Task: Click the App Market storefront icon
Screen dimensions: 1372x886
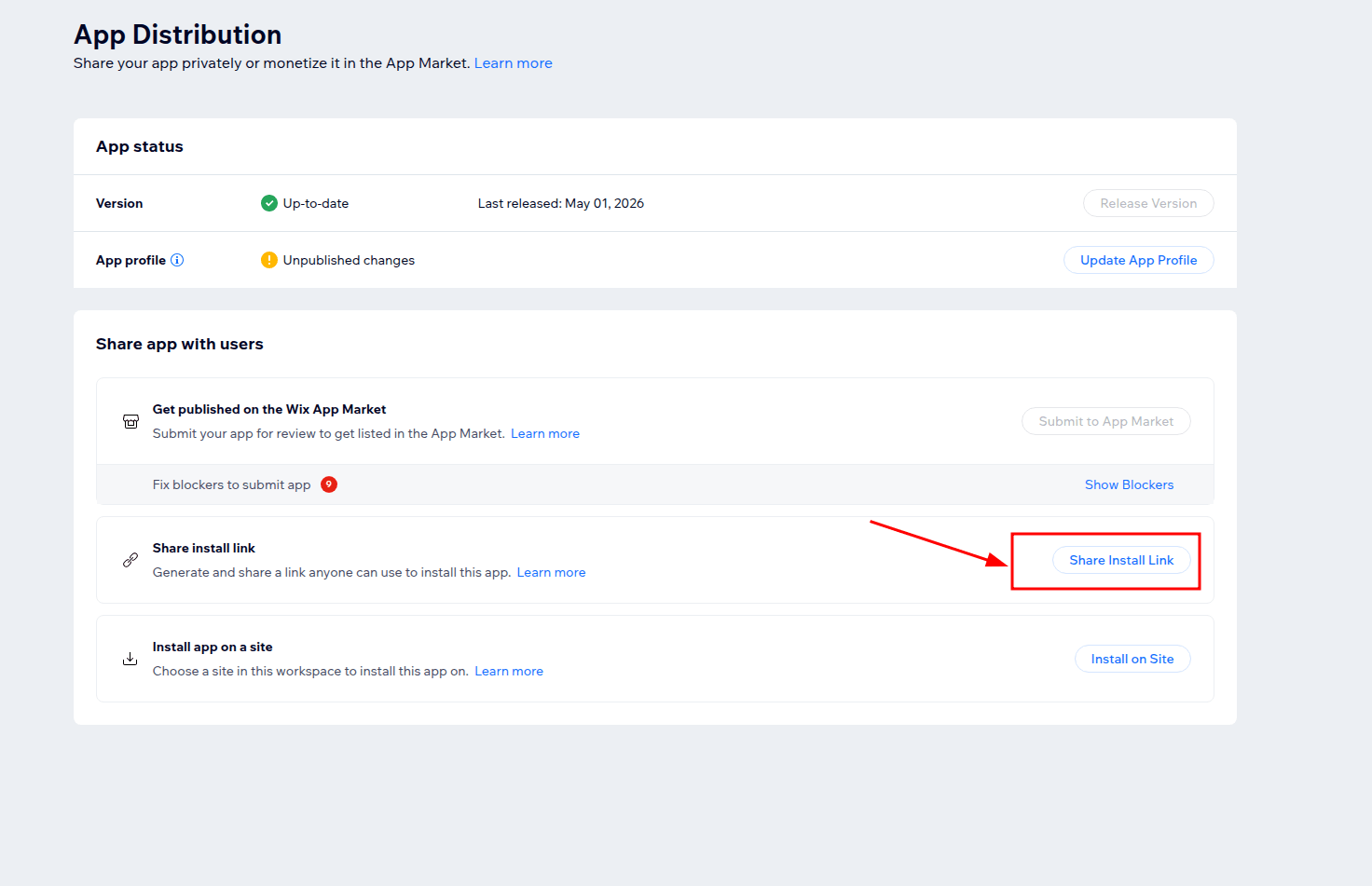Action: click(130, 421)
